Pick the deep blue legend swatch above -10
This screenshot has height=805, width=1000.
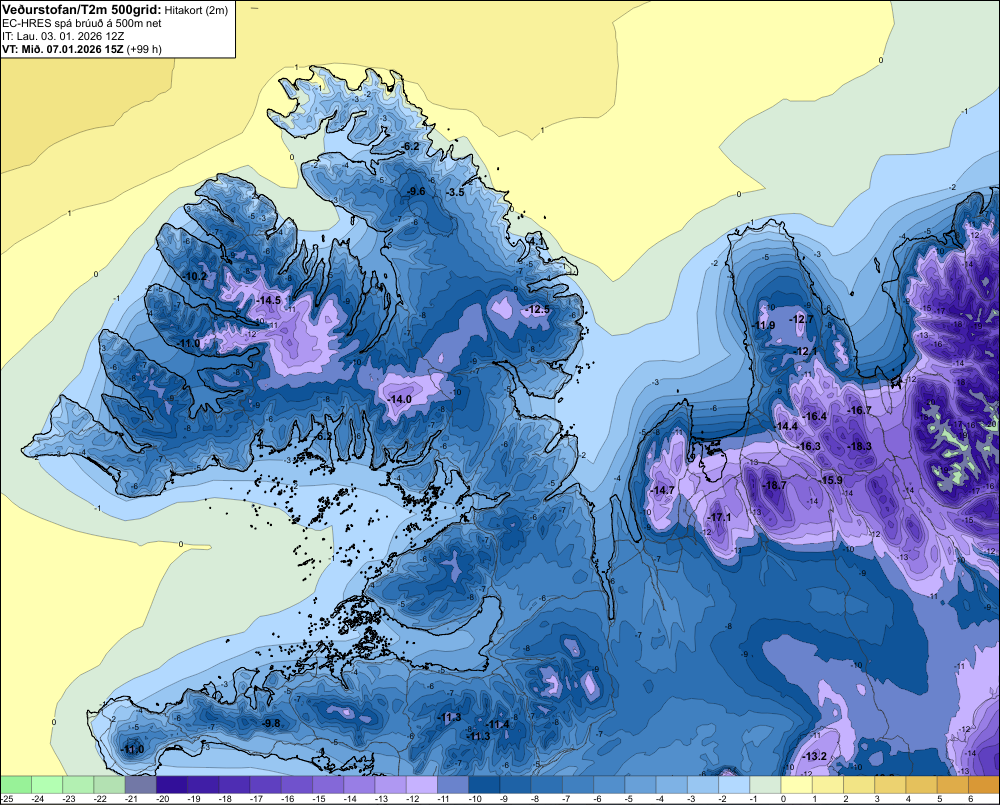tap(484, 784)
